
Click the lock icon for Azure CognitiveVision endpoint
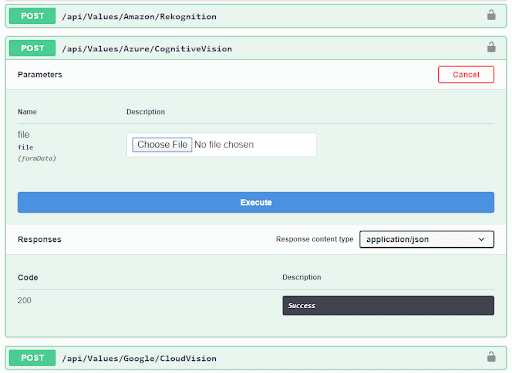[491, 47]
